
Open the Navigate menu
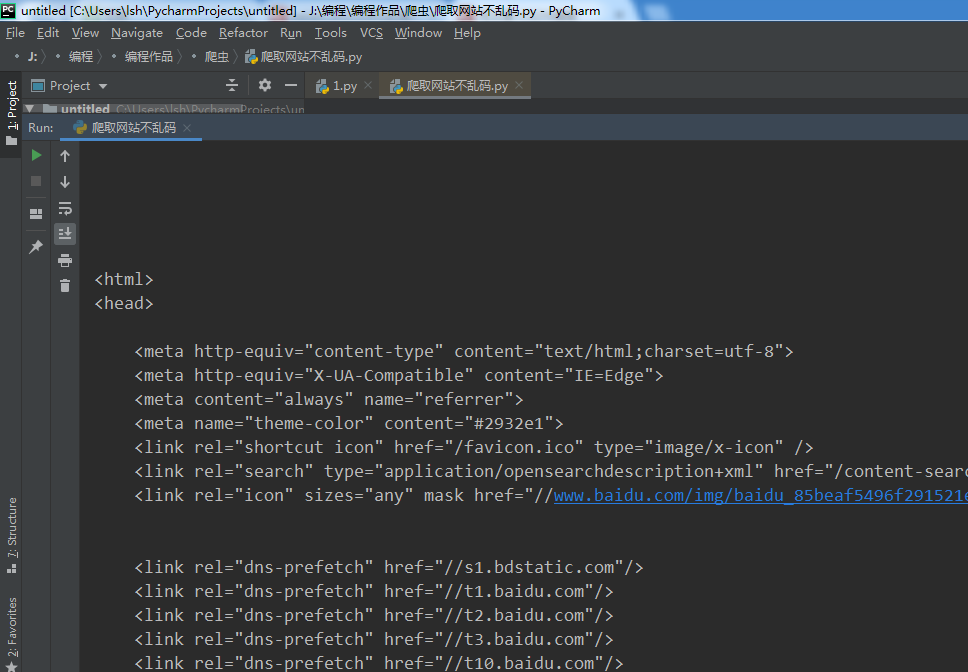coord(137,33)
